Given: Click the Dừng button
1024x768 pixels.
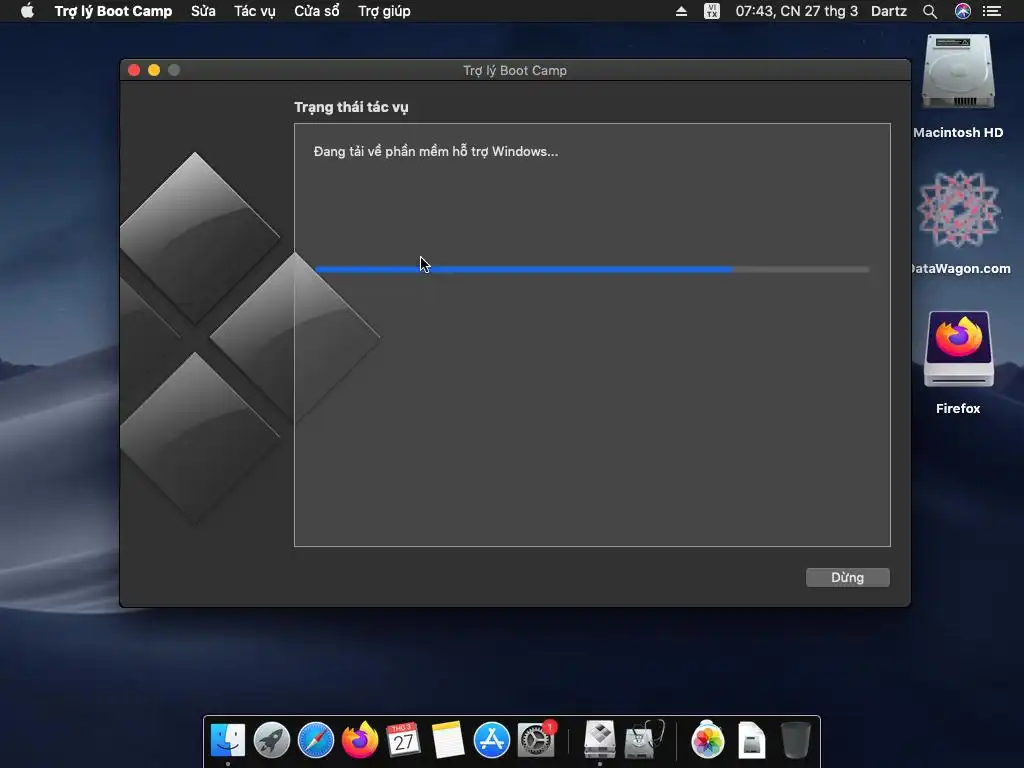Looking at the screenshot, I should (847, 577).
